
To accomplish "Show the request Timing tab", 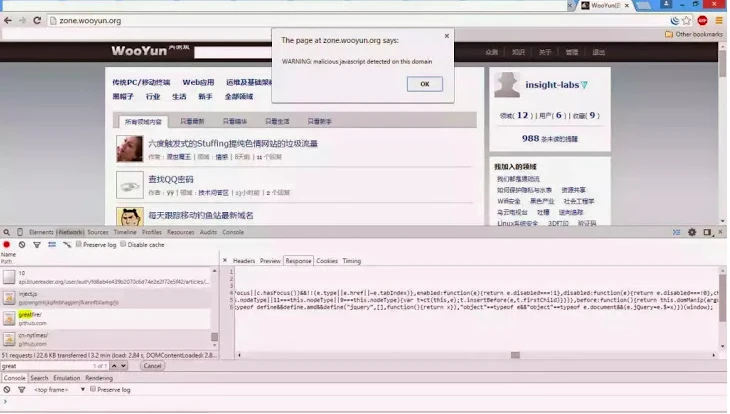I will (x=351, y=261).
